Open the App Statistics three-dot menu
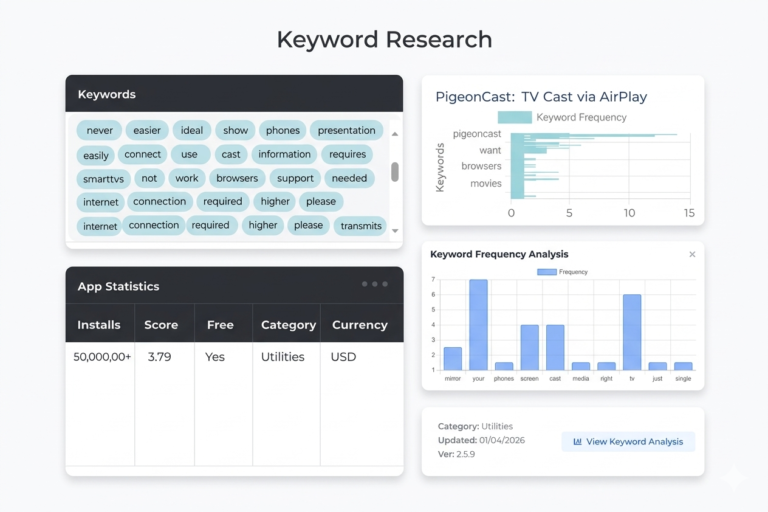Image resolution: width=768 pixels, height=512 pixels. coord(374,284)
